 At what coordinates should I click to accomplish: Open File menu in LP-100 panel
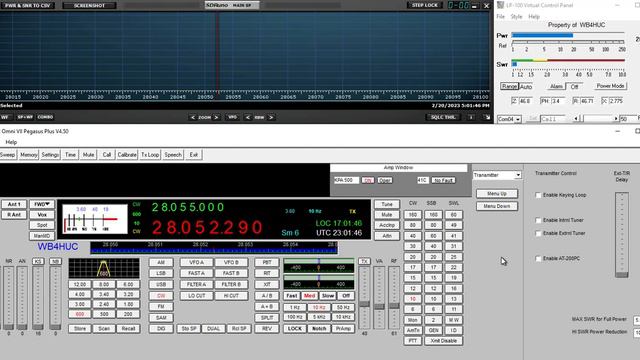500,17
